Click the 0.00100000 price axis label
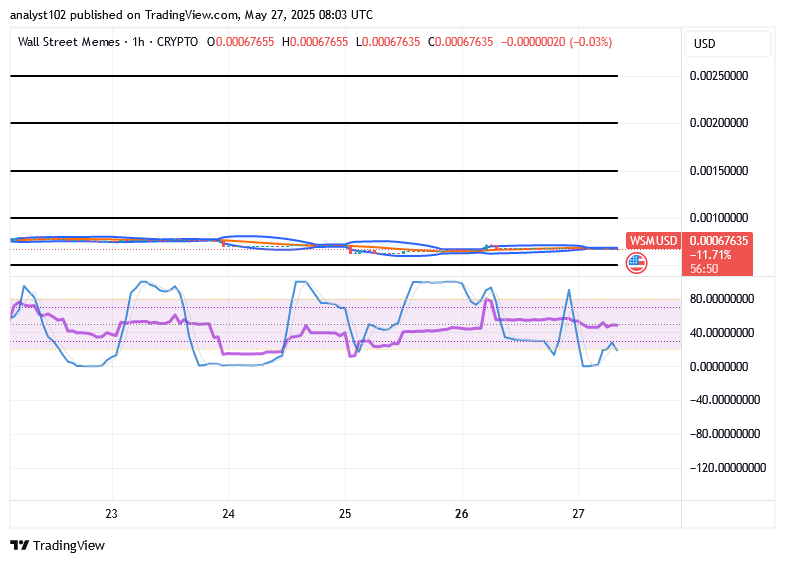 click(719, 218)
